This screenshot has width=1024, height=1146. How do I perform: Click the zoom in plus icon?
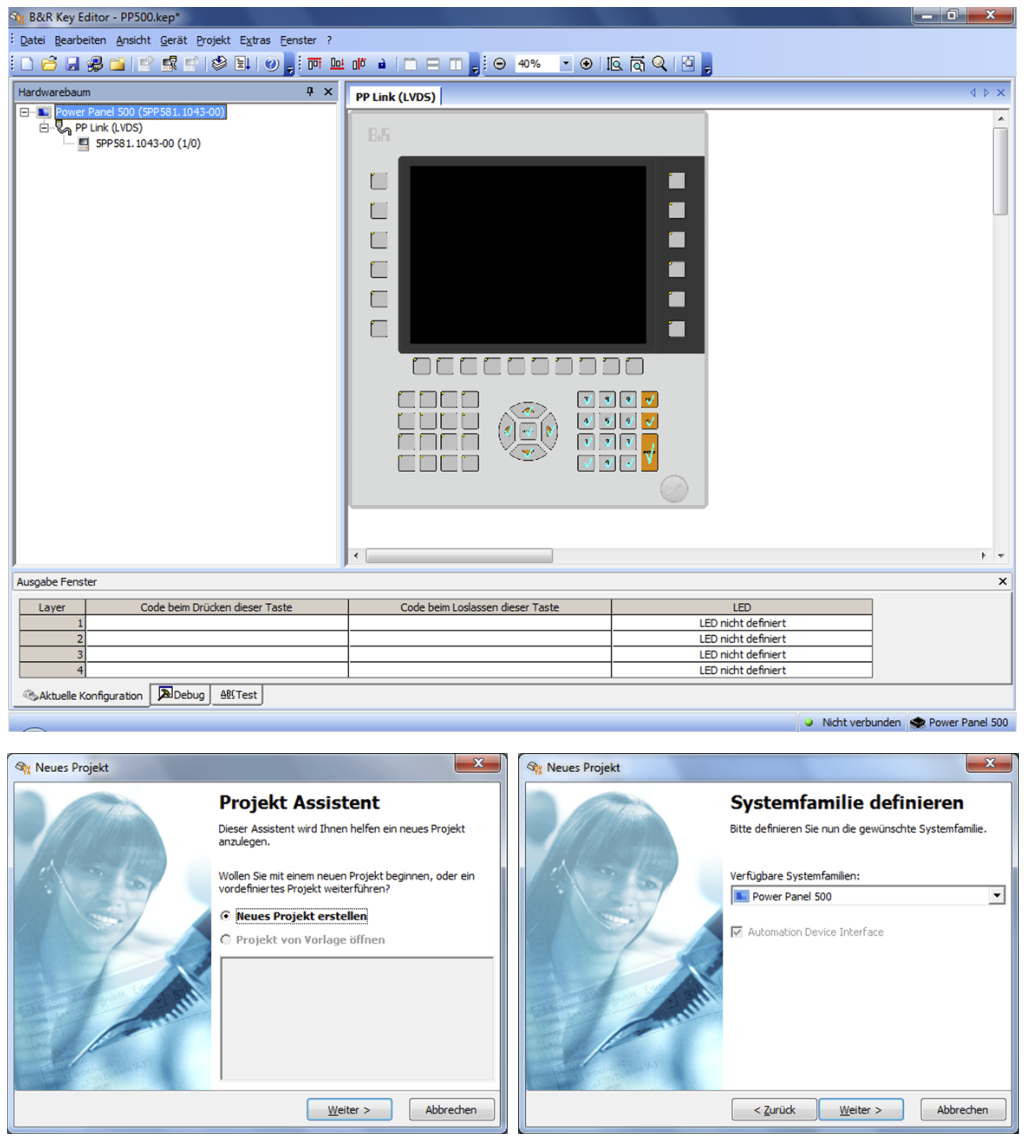pos(586,64)
